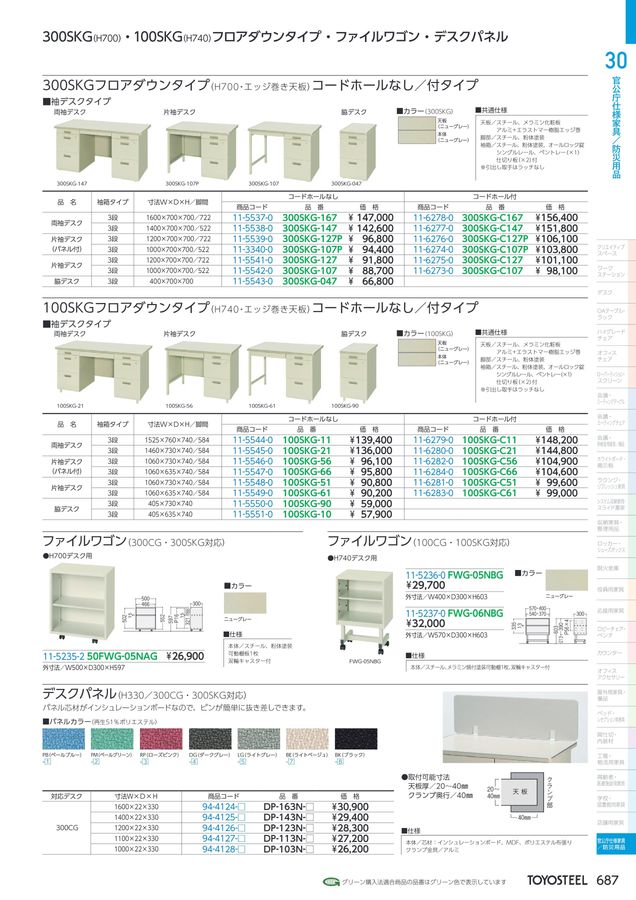The image size is (636, 900).
Task: Click the 300SKG-147 double pedestal desk image
Action: point(103,150)
